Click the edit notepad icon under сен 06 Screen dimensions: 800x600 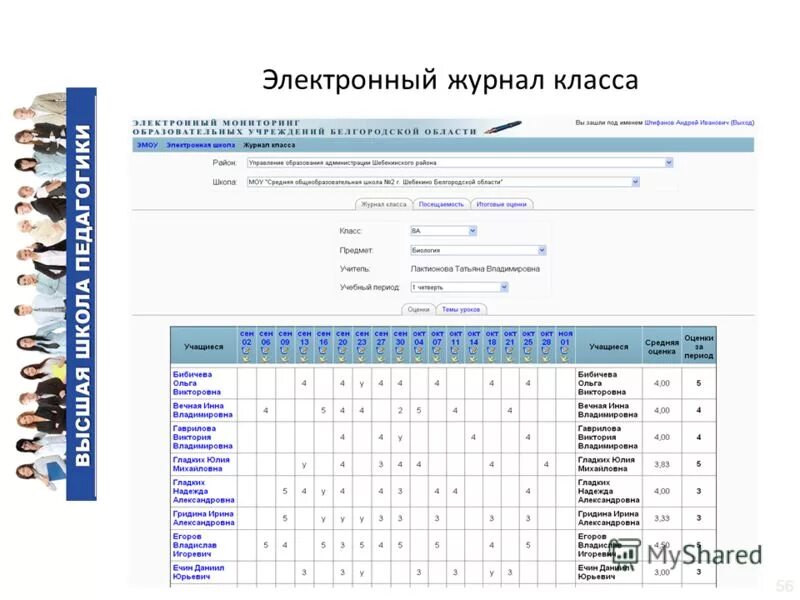pyautogui.click(x=266, y=351)
